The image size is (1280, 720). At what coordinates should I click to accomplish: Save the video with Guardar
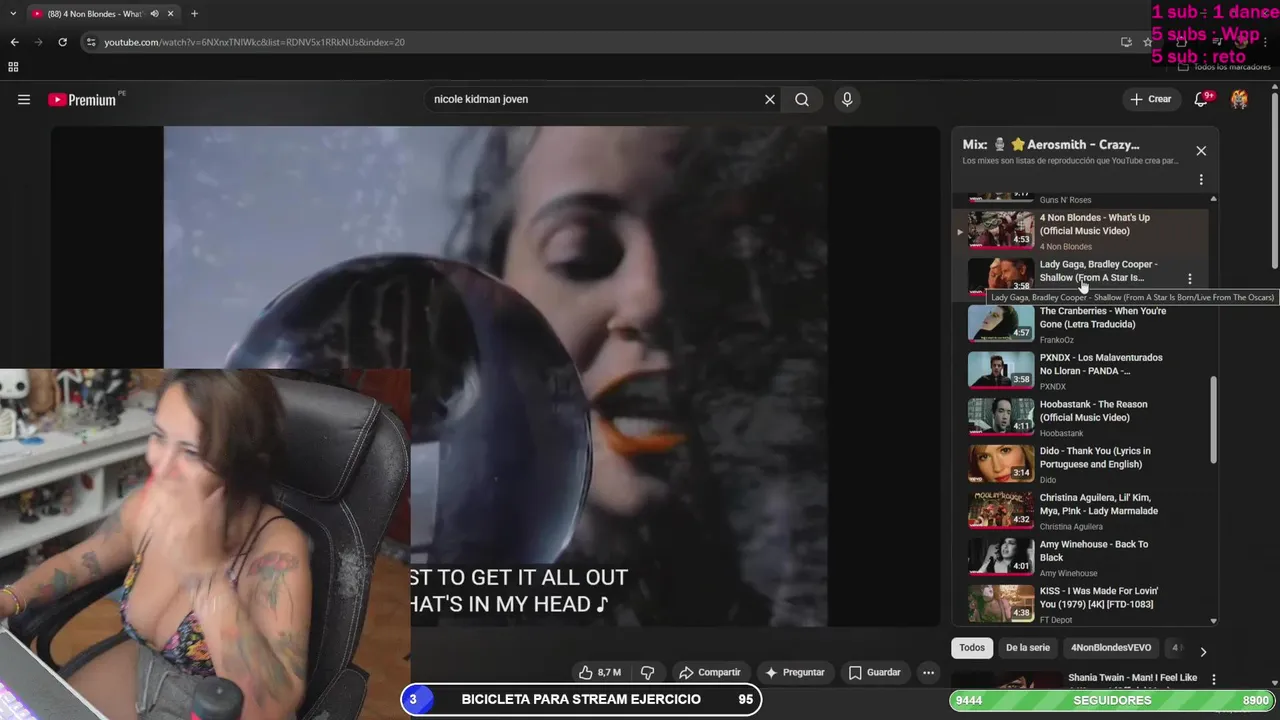pos(874,672)
